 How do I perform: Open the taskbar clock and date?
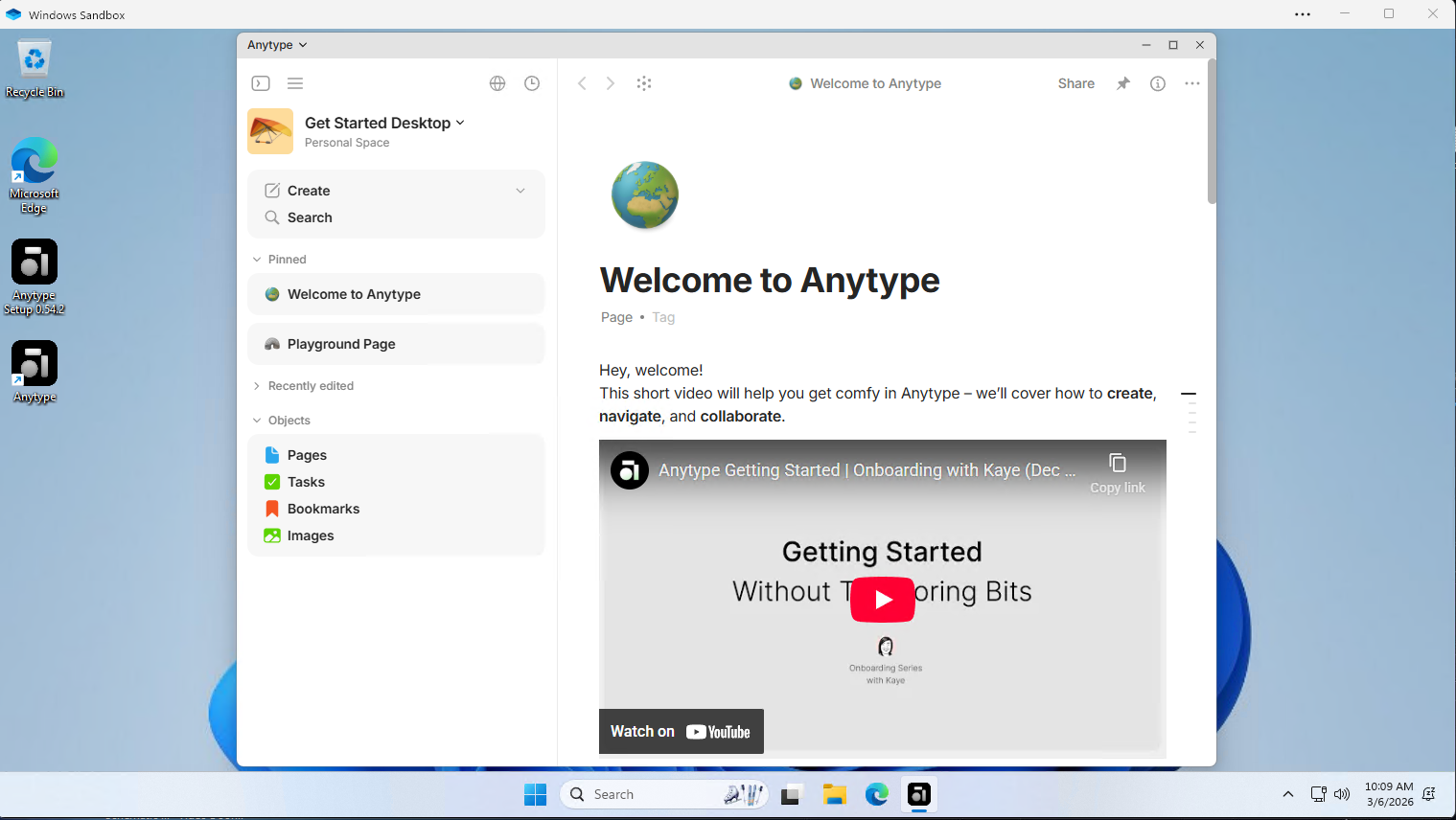1389,794
